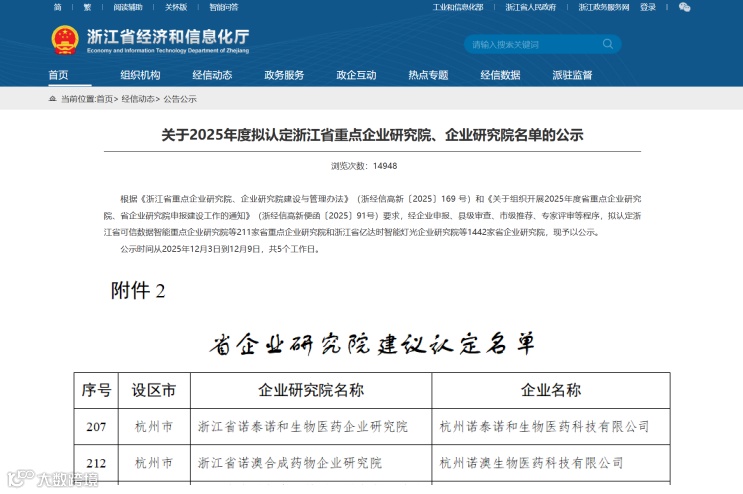The image size is (743, 494).
Task: Switch to Traditional Chinese (繁)
Action: point(87,7)
